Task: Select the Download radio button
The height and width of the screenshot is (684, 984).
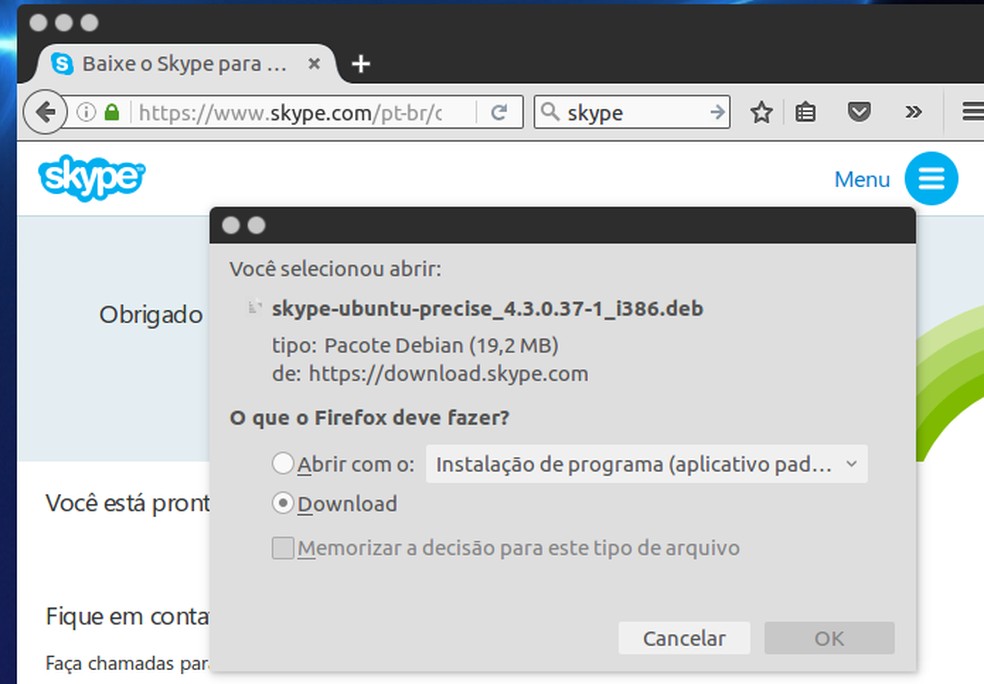Action: 285,505
